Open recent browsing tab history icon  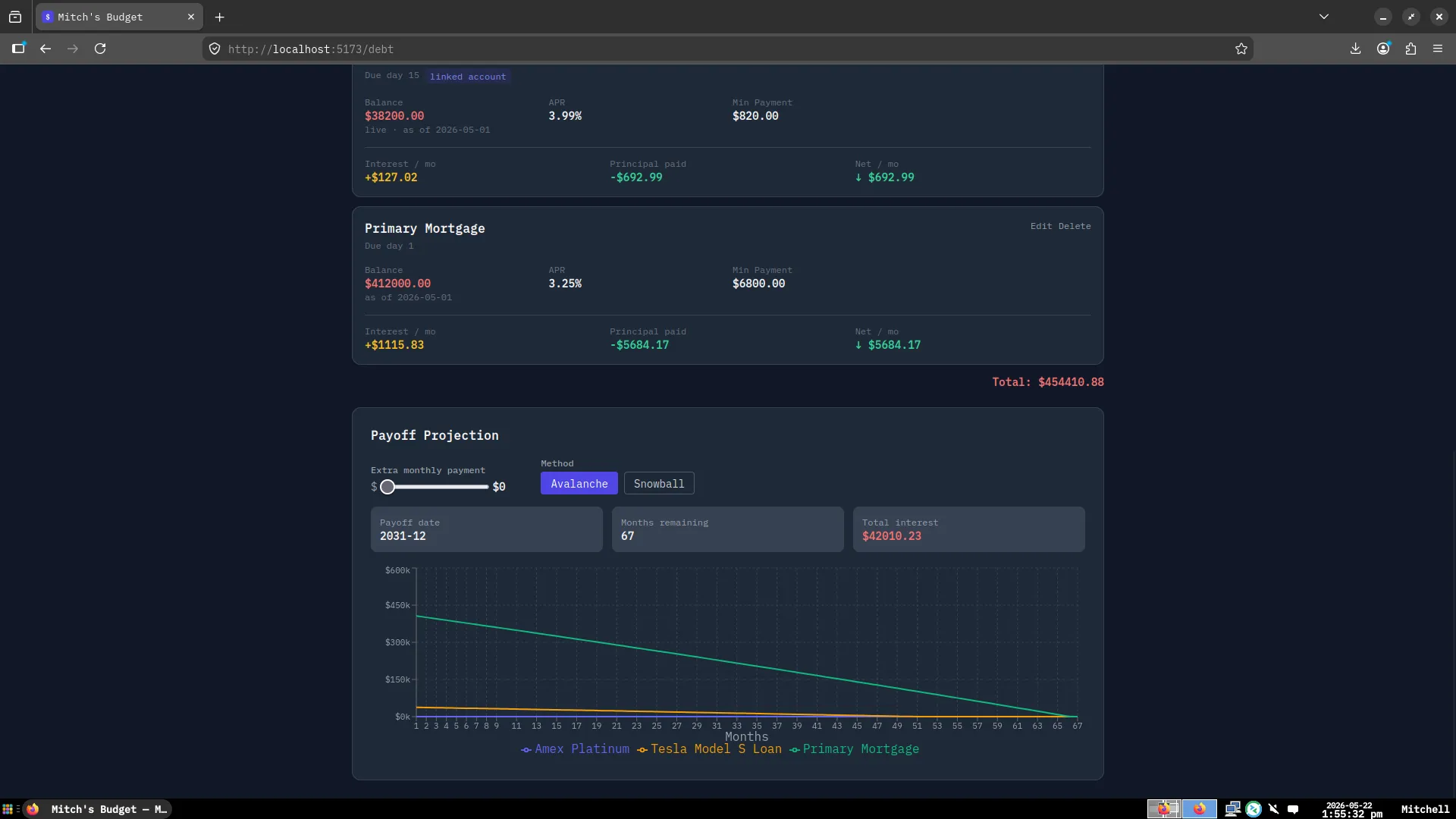point(15,17)
